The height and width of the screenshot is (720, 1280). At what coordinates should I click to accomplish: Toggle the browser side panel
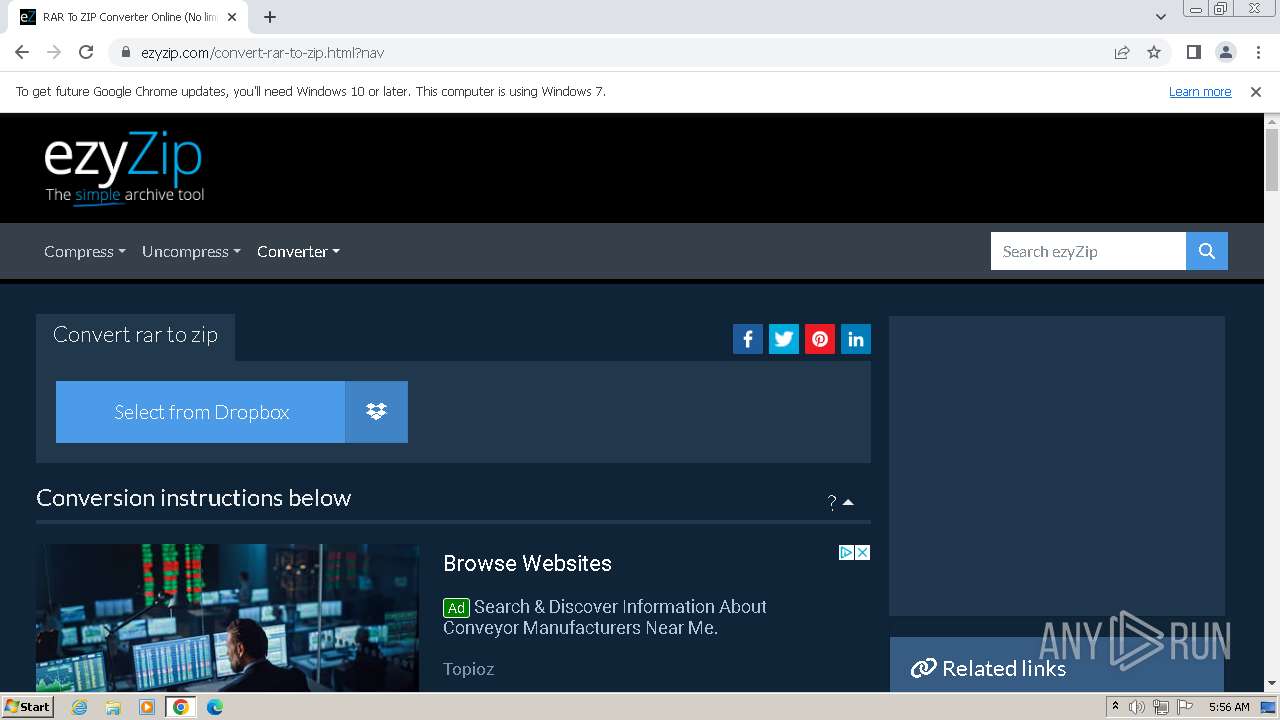click(1193, 52)
